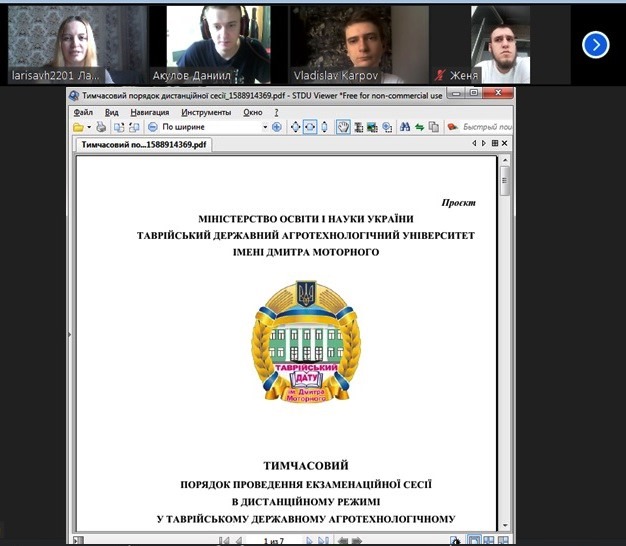Click vertical scrollbar up arrow
Viewport: 626px width, 546px height.
click(505, 160)
